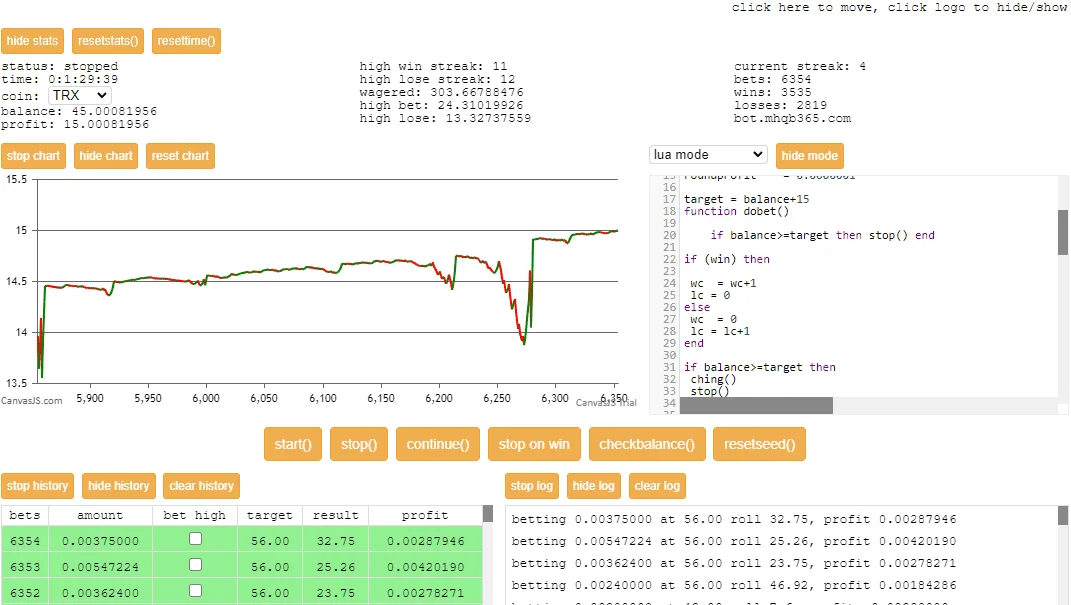This screenshot has height=605, width=1071.
Task: Clear the bet history
Action: pos(201,486)
